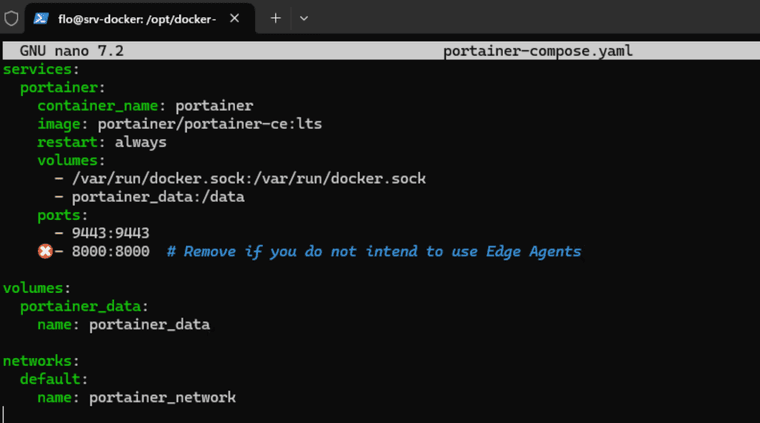Viewport: 760px width, 423px height.
Task: Place cursor on the services: line
Action: 38,69
